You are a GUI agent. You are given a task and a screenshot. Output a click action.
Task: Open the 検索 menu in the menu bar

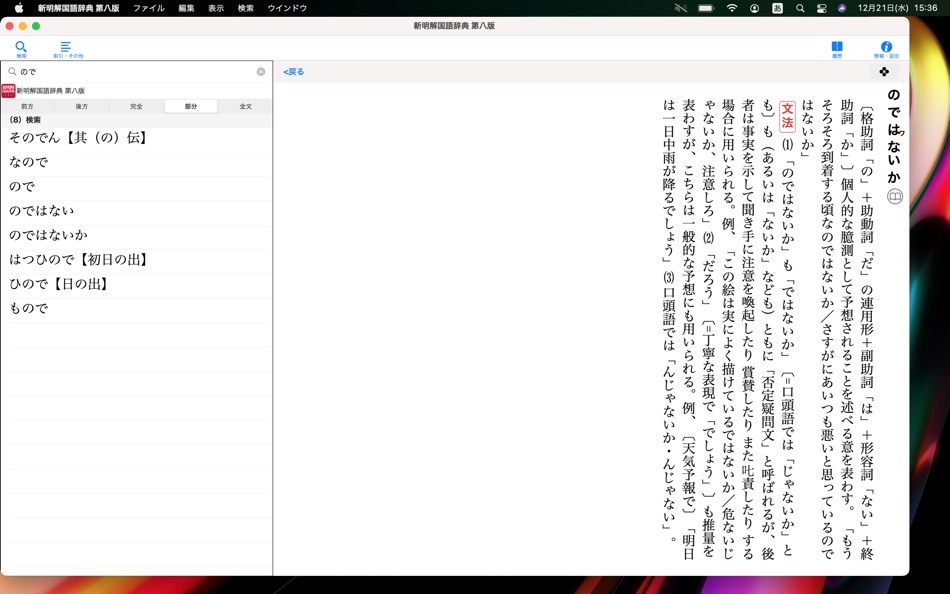tap(245, 8)
